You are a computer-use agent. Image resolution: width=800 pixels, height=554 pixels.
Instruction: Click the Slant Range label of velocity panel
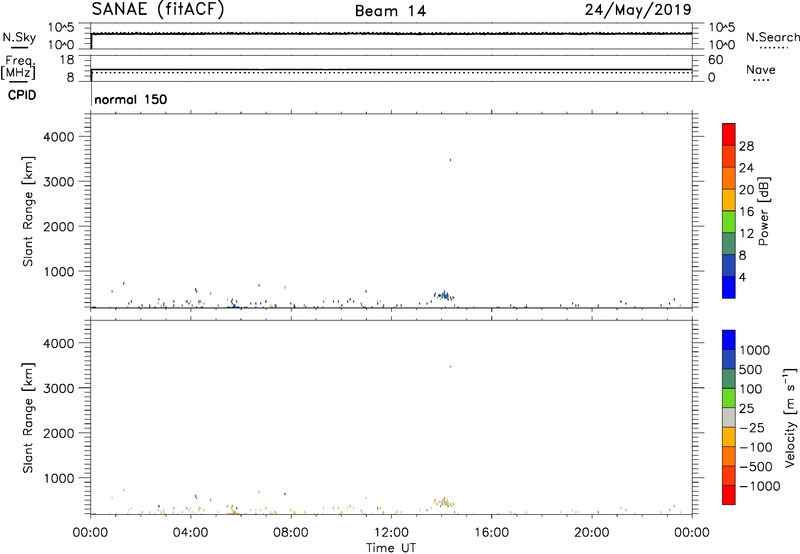click(28, 418)
